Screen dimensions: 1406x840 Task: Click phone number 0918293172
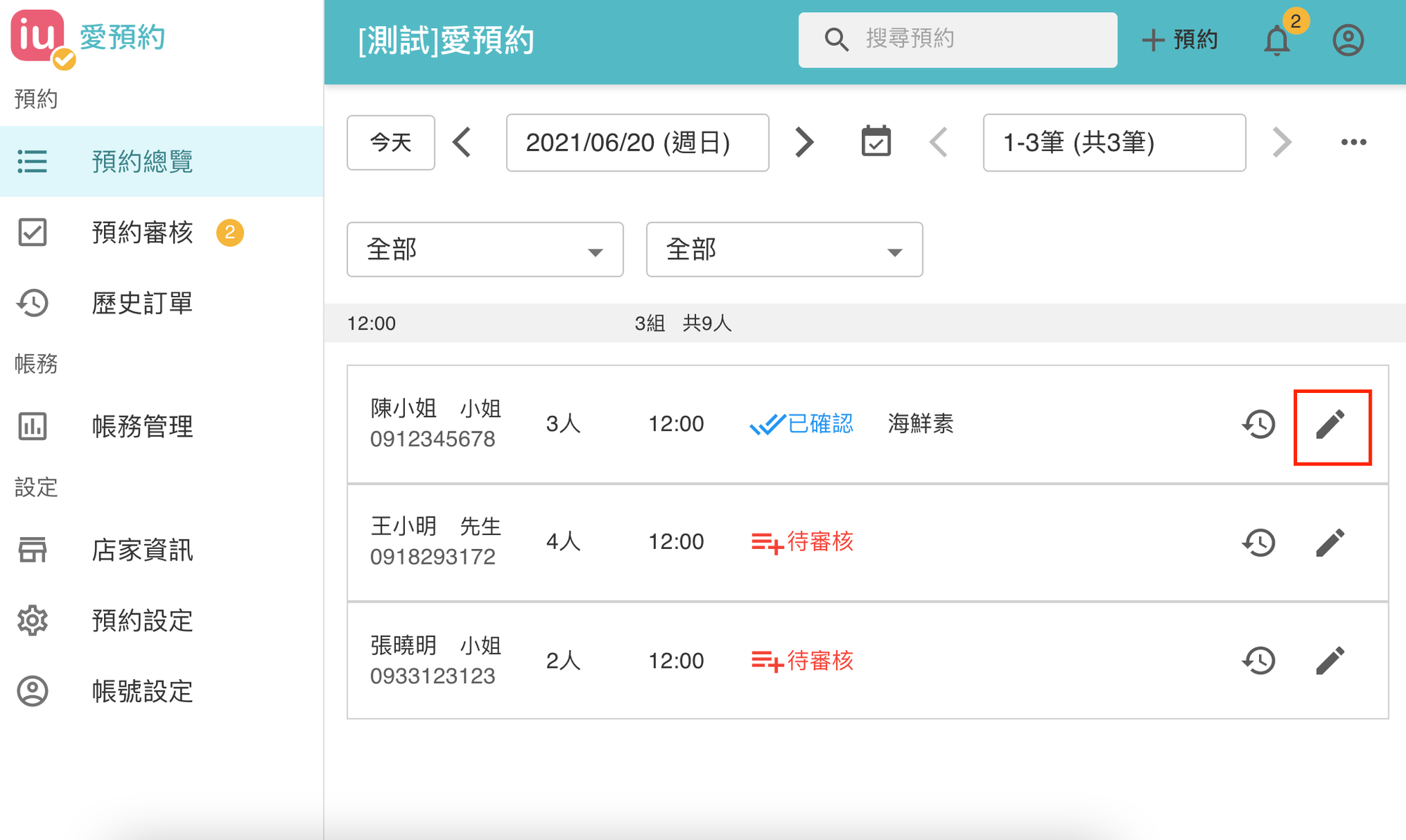(x=433, y=557)
